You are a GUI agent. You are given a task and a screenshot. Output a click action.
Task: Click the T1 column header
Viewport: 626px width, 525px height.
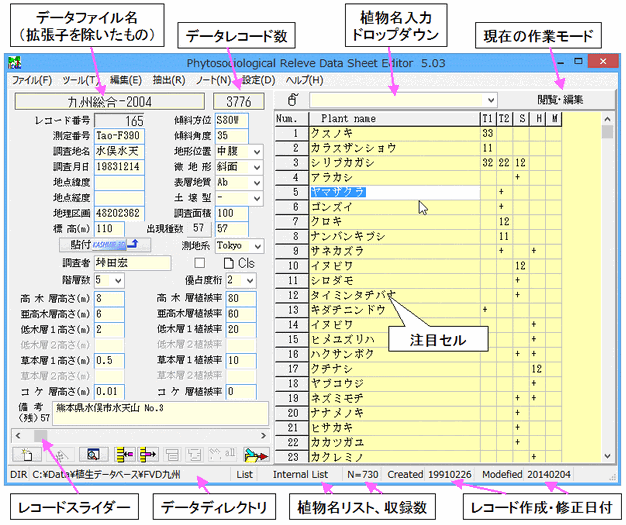[x=487, y=119]
